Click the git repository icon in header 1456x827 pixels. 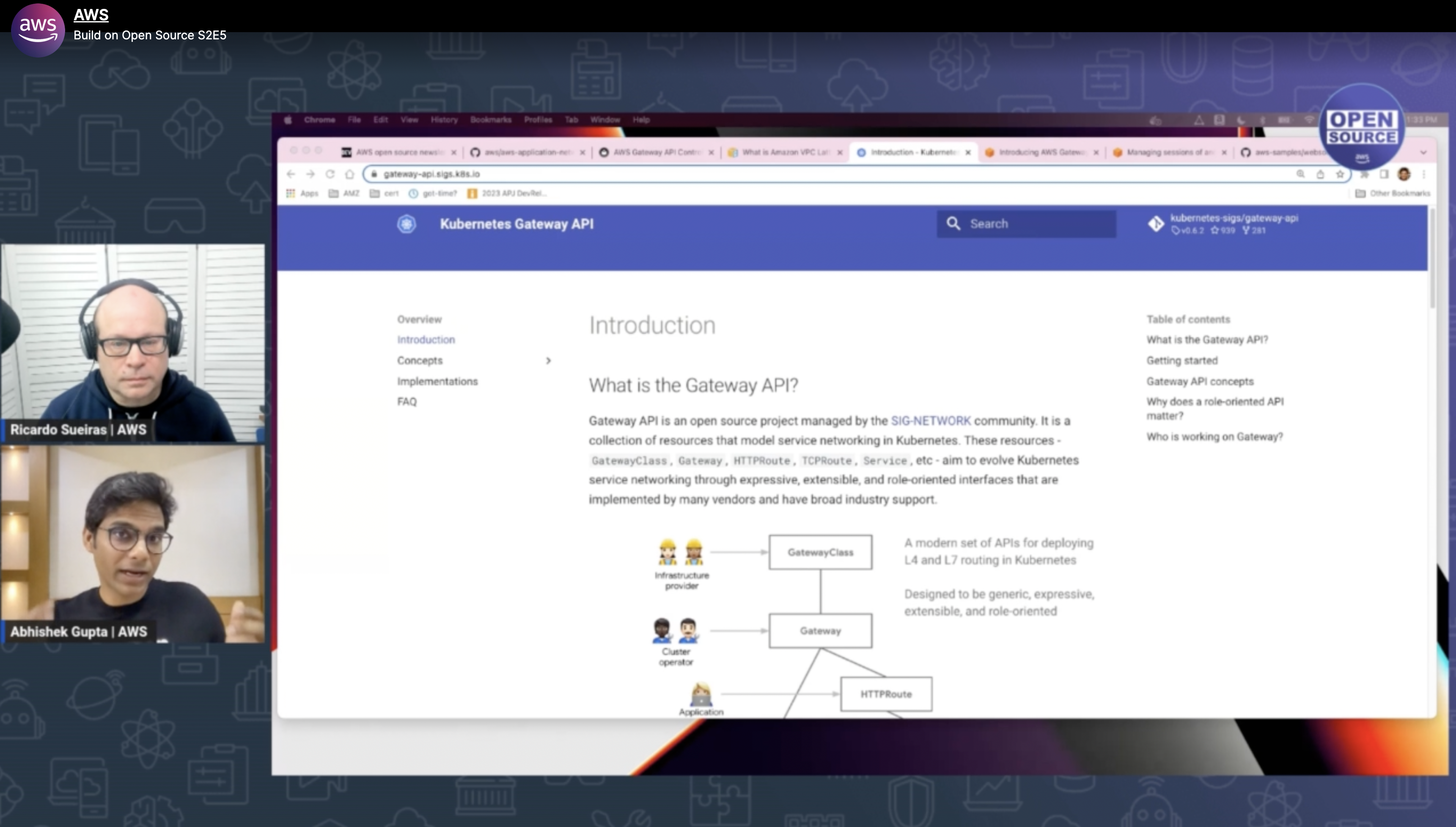1156,224
